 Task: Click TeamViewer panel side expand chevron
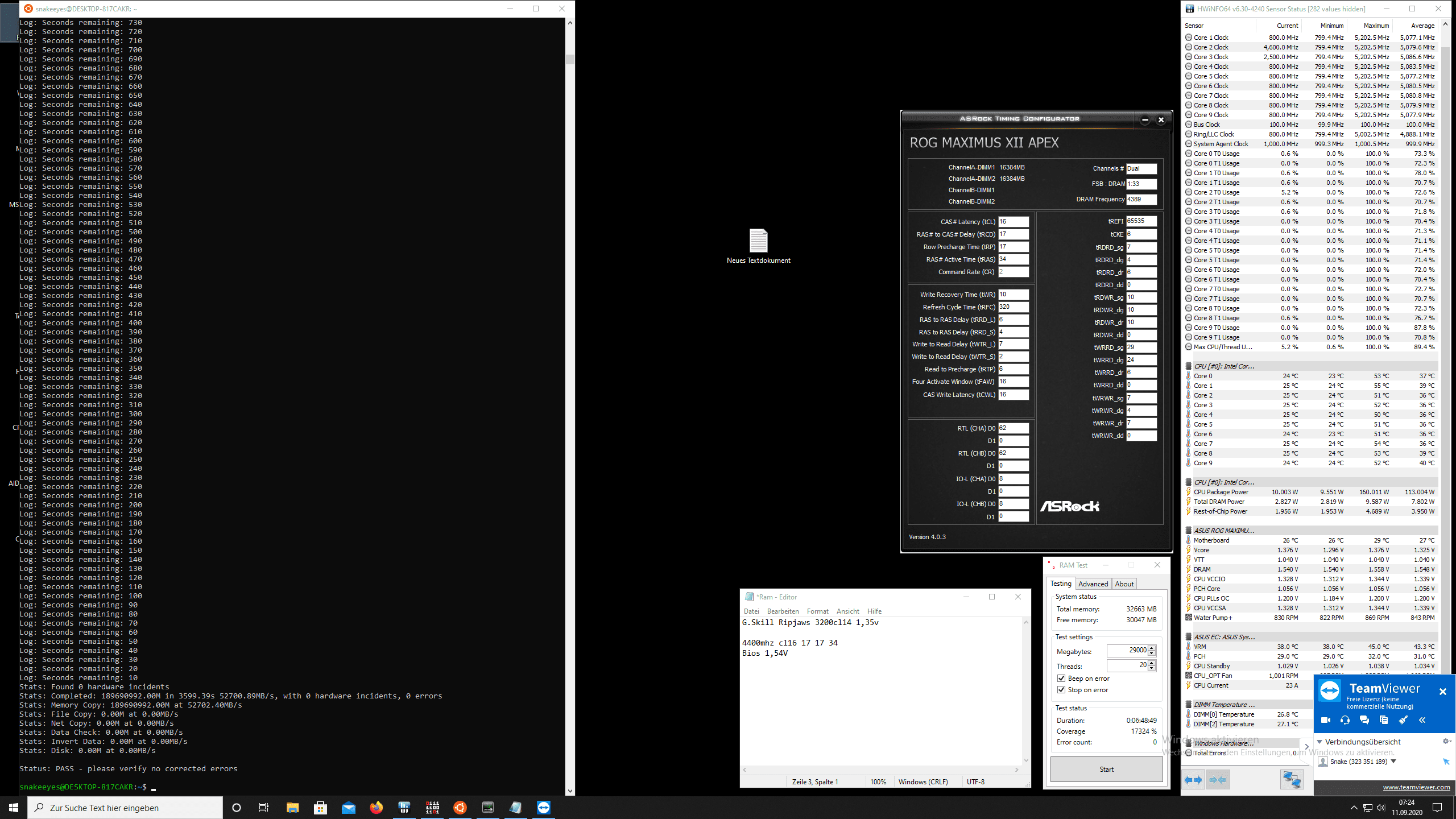click(x=1306, y=747)
